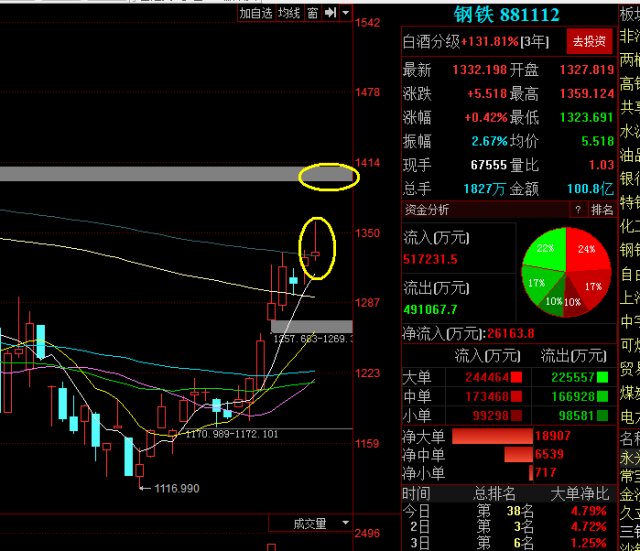Screen dimensions: 640x551
Task: Click the net inflow value 26163.8
Action: (x=511, y=333)
